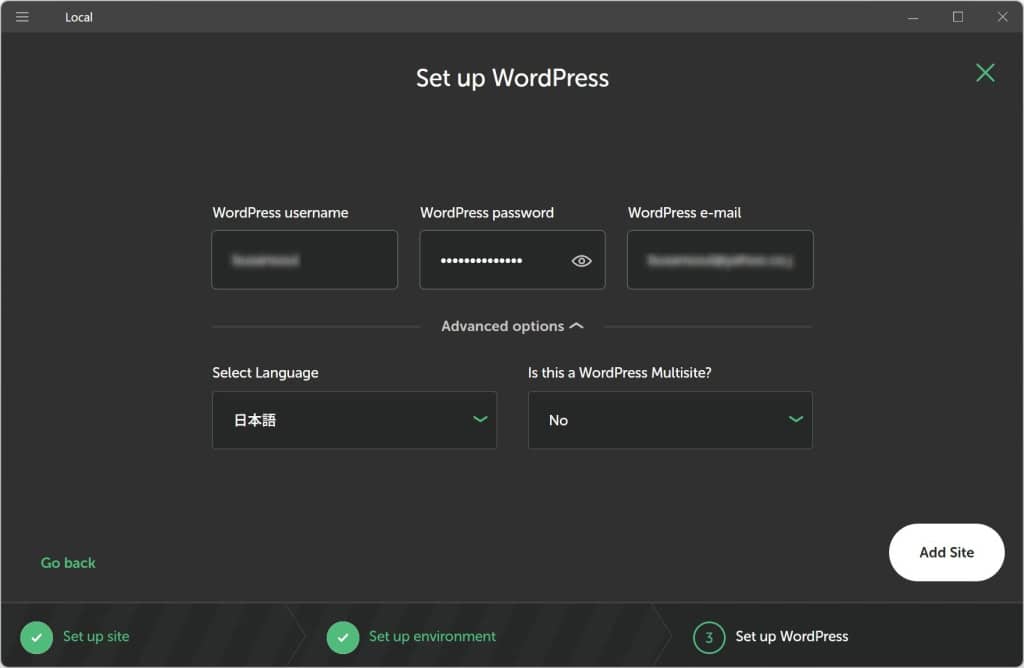Click the green checkmark beside Set up environment
This screenshot has width=1024, height=668.
[x=342, y=637]
